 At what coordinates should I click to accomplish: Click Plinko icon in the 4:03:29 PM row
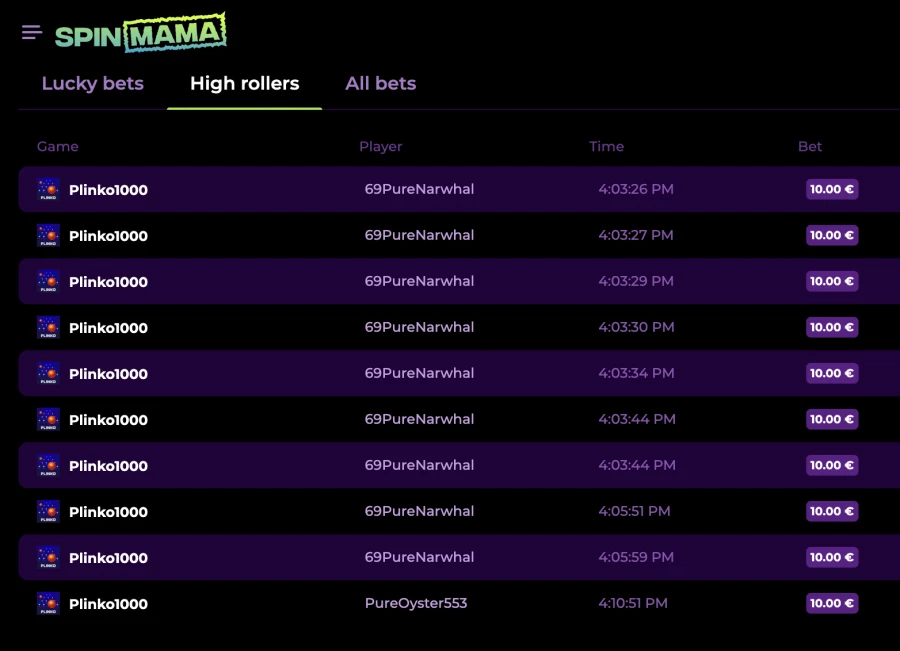pos(48,281)
